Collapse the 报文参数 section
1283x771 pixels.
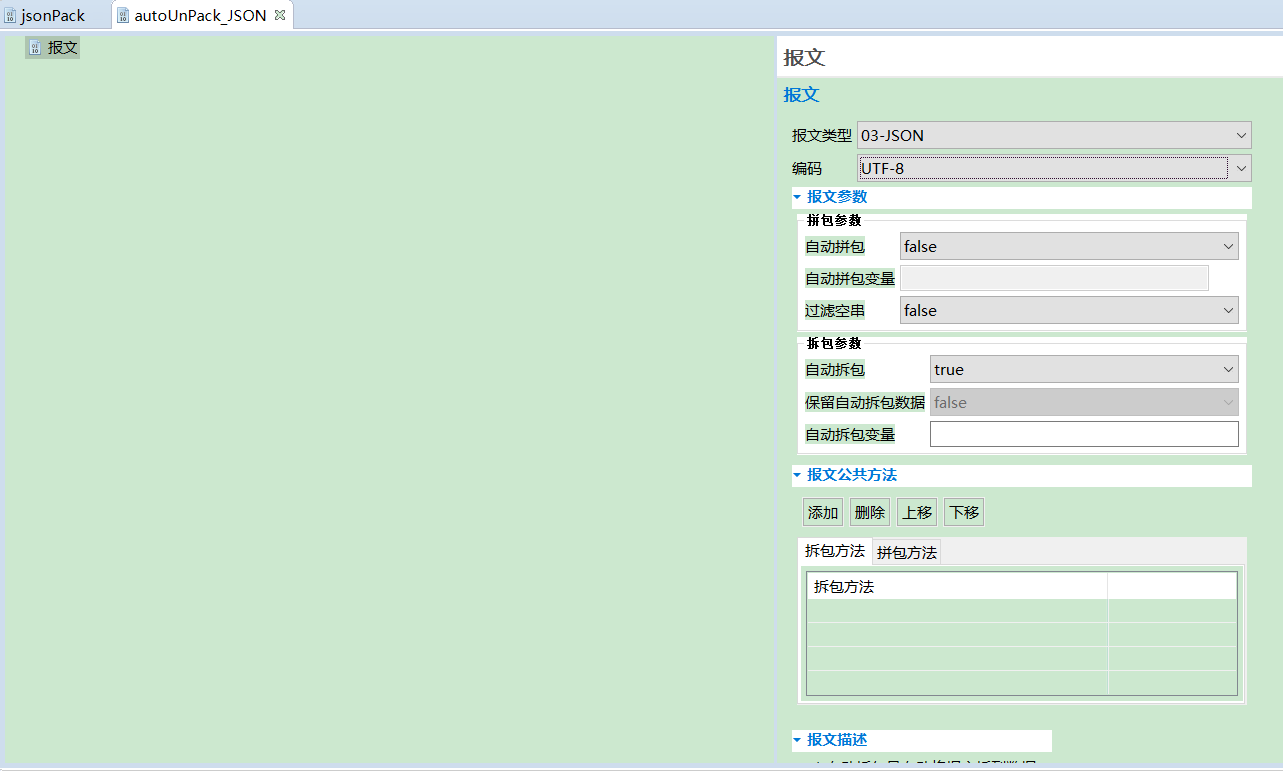coord(798,197)
